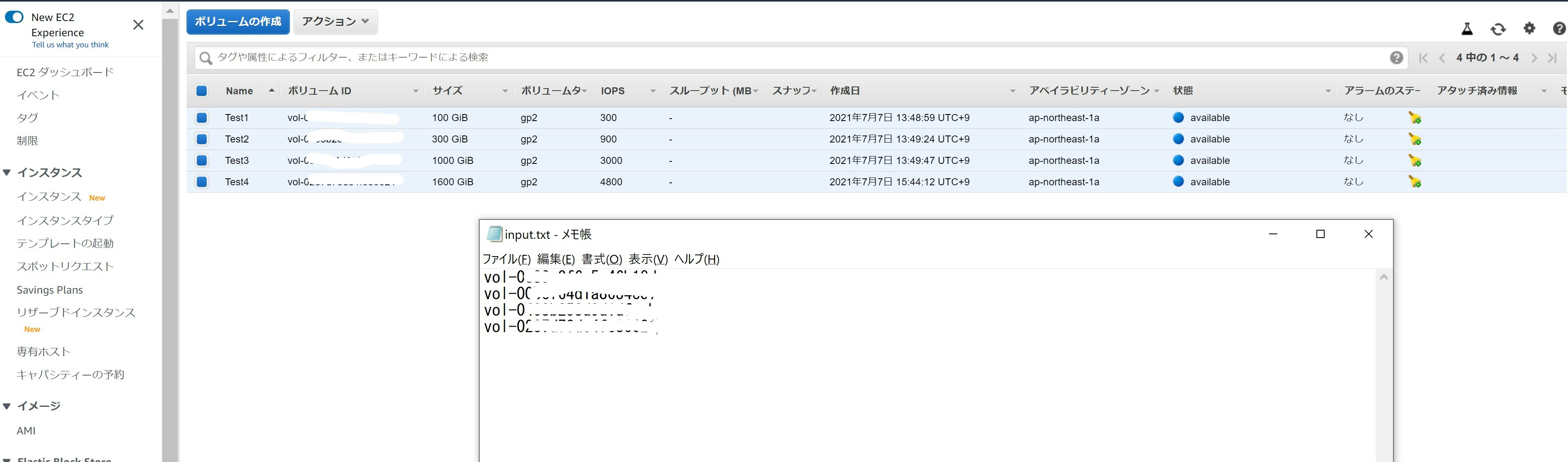Click the ボリュームの作成 button

(238, 22)
